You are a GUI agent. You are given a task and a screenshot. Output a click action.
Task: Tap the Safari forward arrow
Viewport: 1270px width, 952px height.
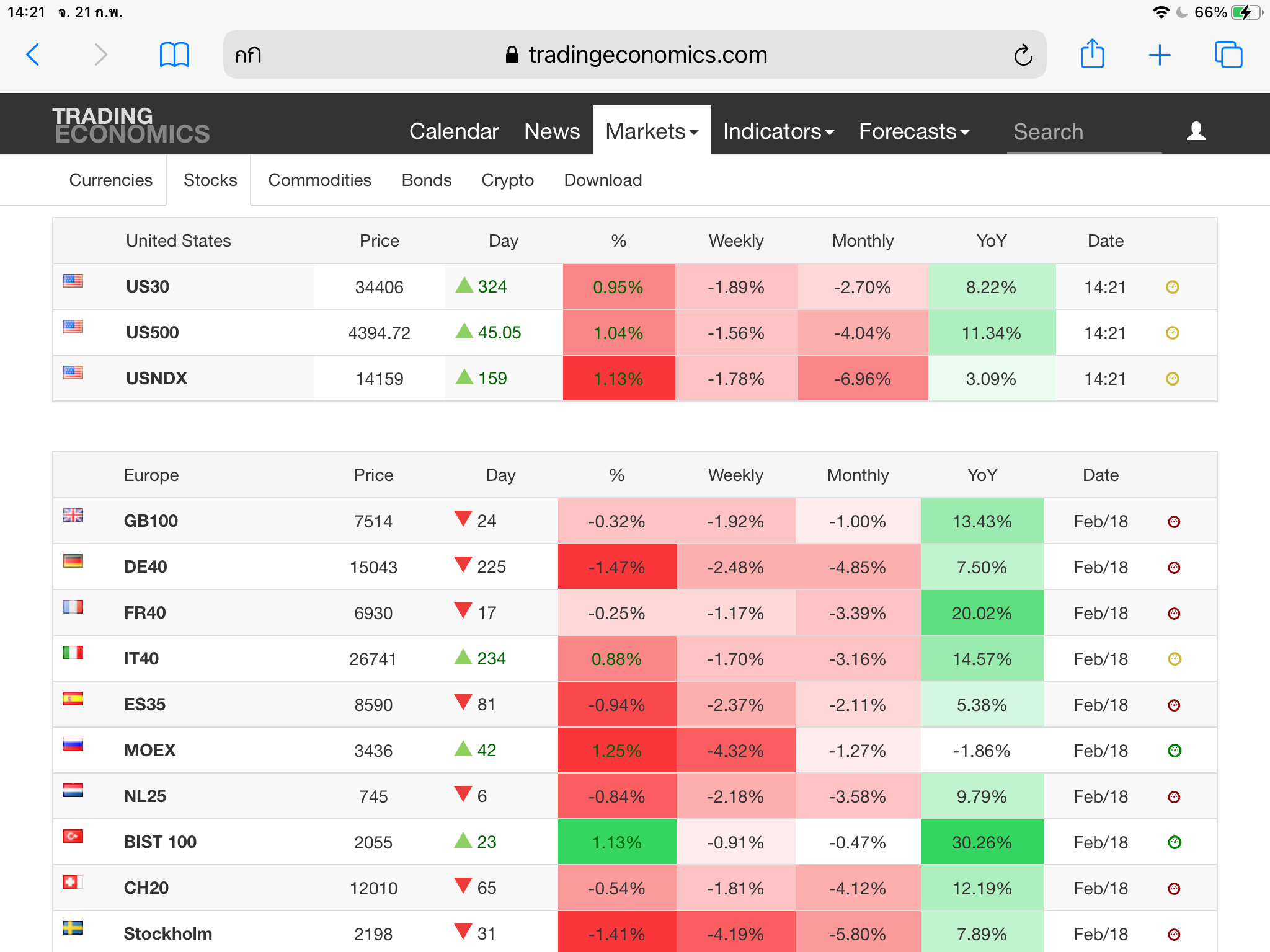click(100, 55)
